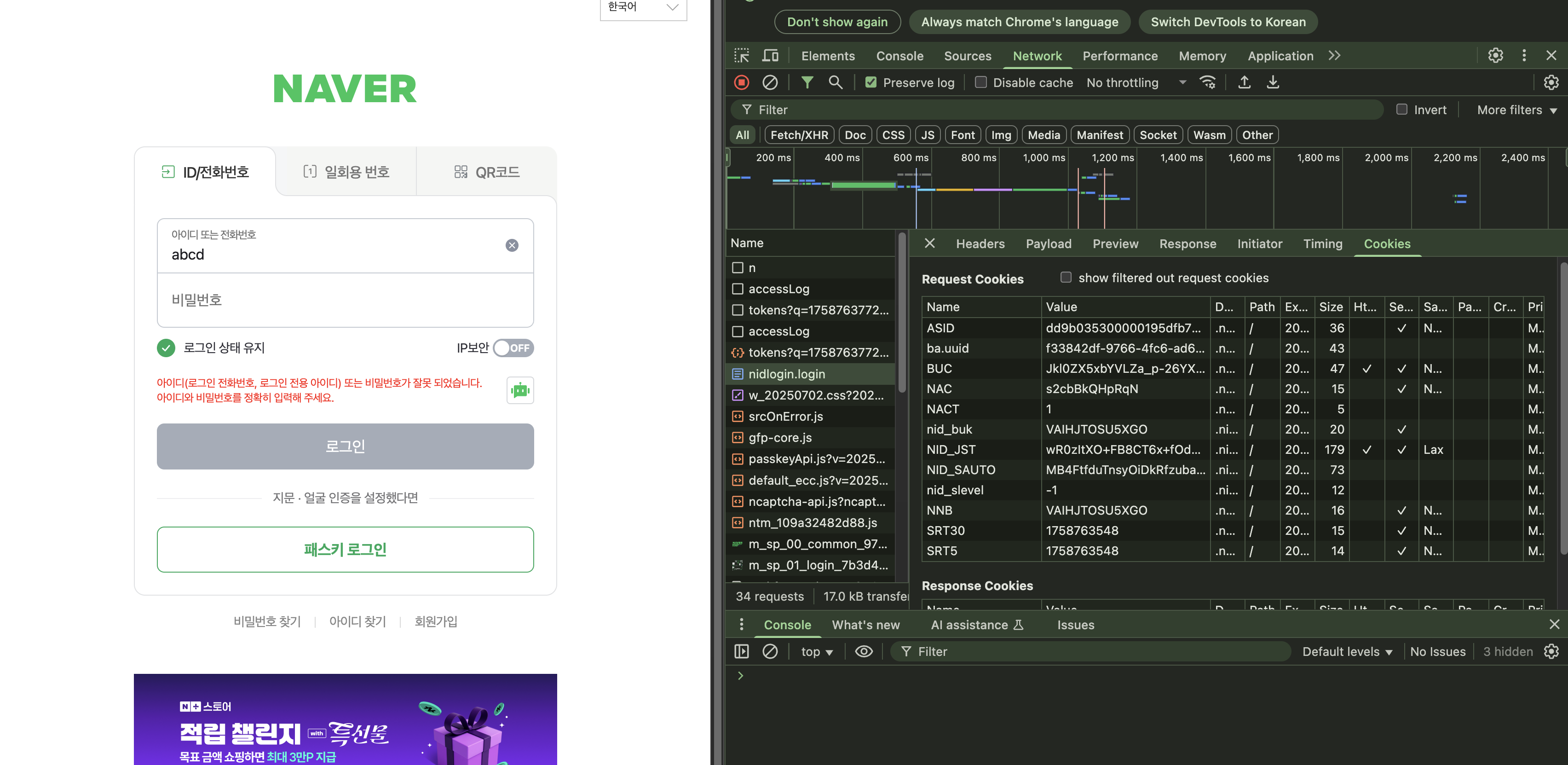Screen dimensions: 1568x765
Task: Activate the inspect element picker icon
Action: pyautogui.click(x=741, y=56)
